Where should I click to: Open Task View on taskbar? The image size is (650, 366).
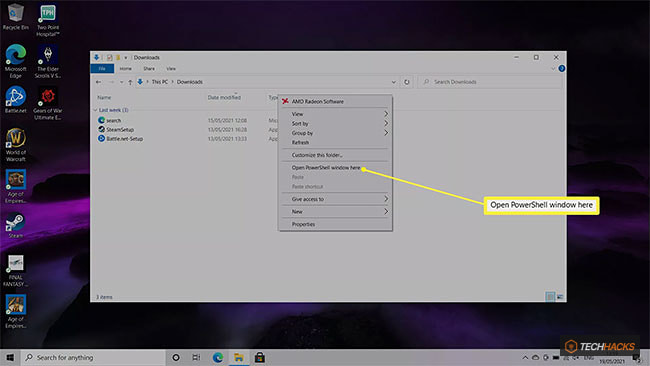(x=196, y=357)
